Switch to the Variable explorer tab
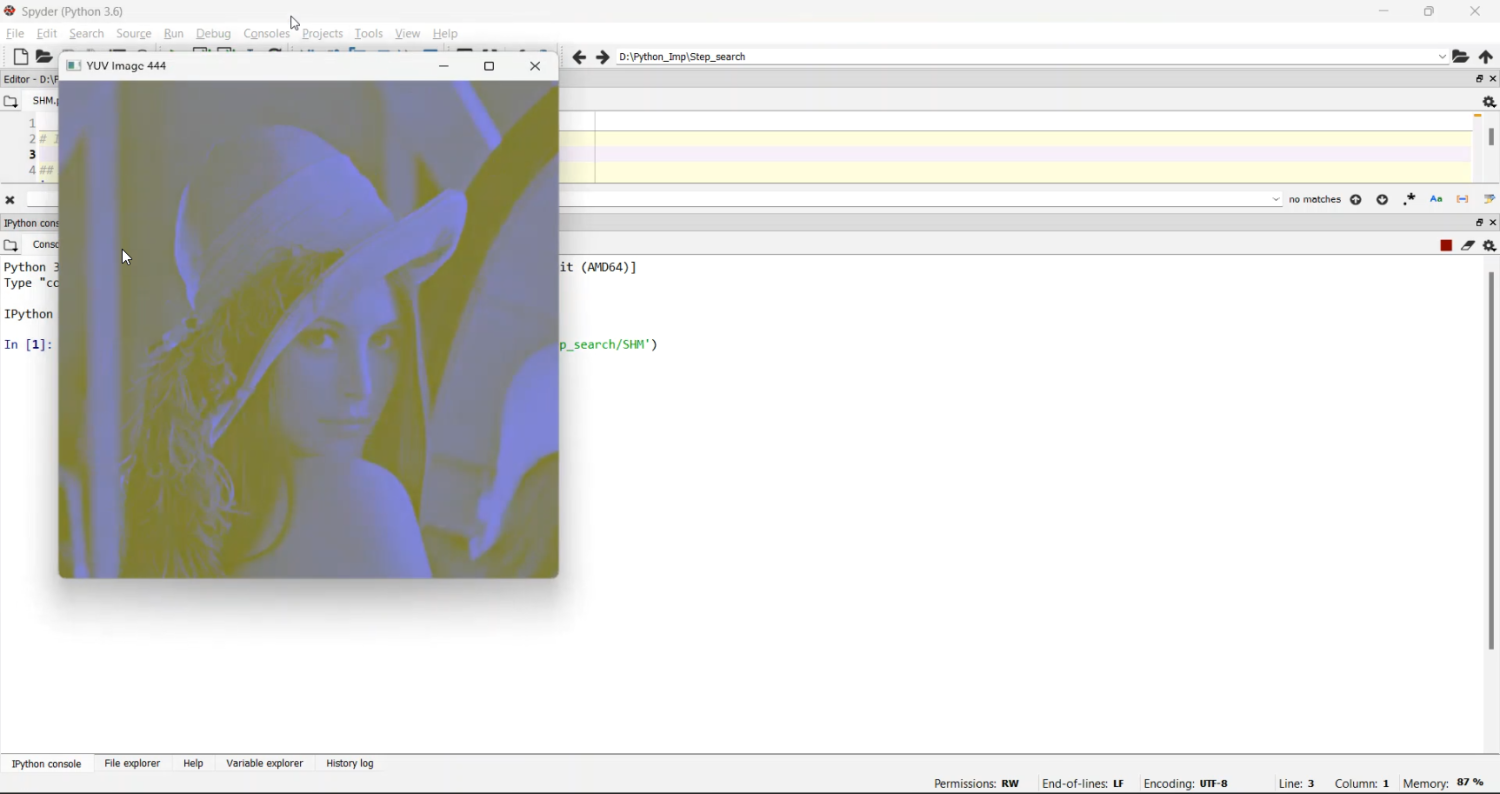1500x794 pixels. (264, 764)
